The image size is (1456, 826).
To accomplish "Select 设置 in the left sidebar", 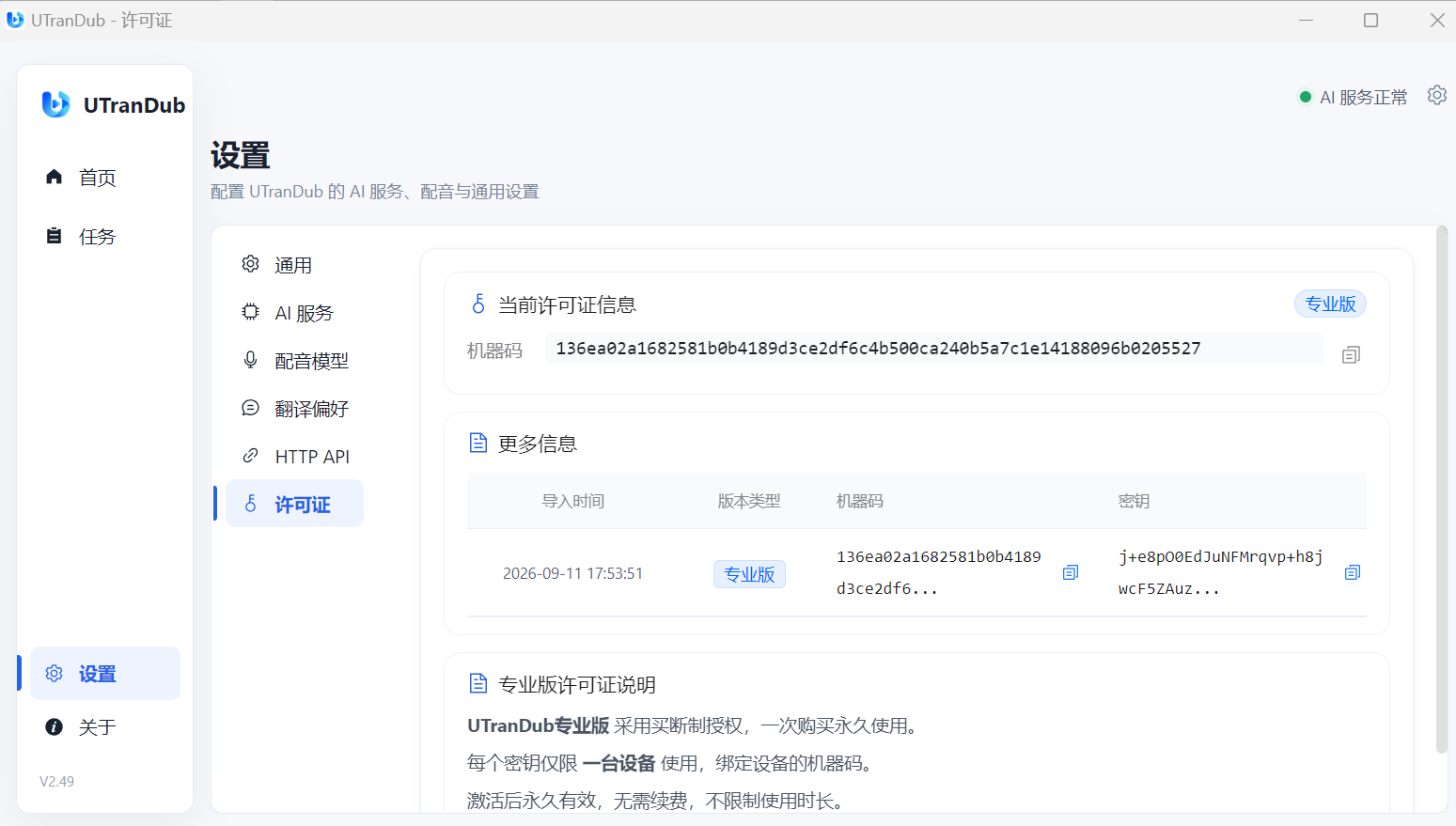I will tap(104, 673).
